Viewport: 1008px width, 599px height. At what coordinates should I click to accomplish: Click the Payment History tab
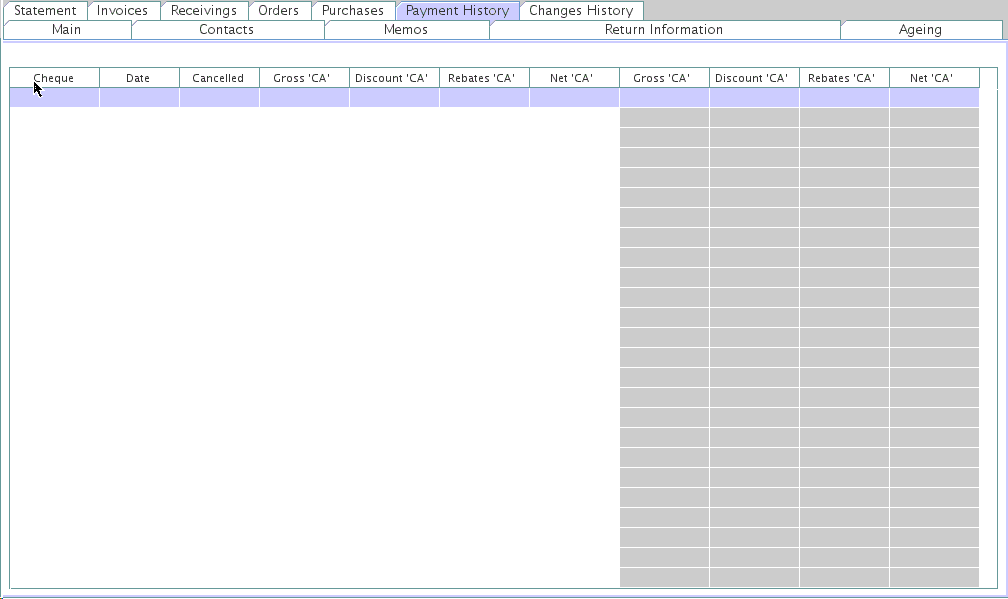point(457,10)
